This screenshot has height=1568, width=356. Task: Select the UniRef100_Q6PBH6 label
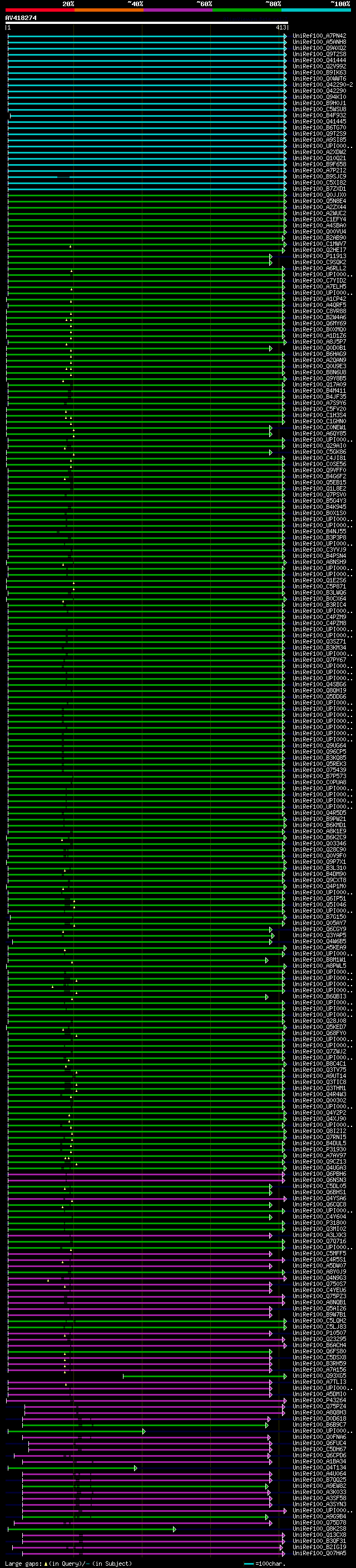point(319,1174)
